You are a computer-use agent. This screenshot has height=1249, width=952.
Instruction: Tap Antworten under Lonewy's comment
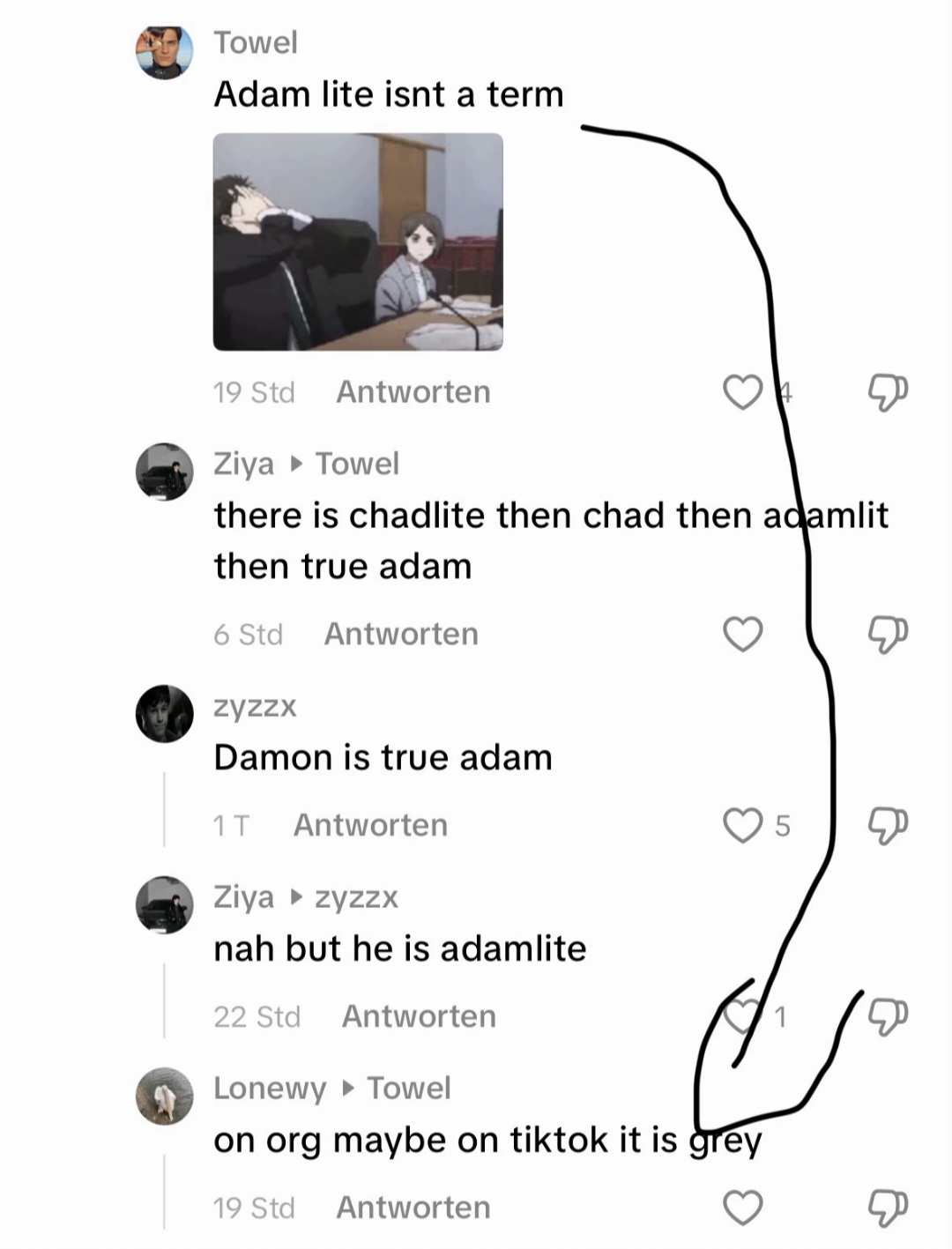point(413,1208)
